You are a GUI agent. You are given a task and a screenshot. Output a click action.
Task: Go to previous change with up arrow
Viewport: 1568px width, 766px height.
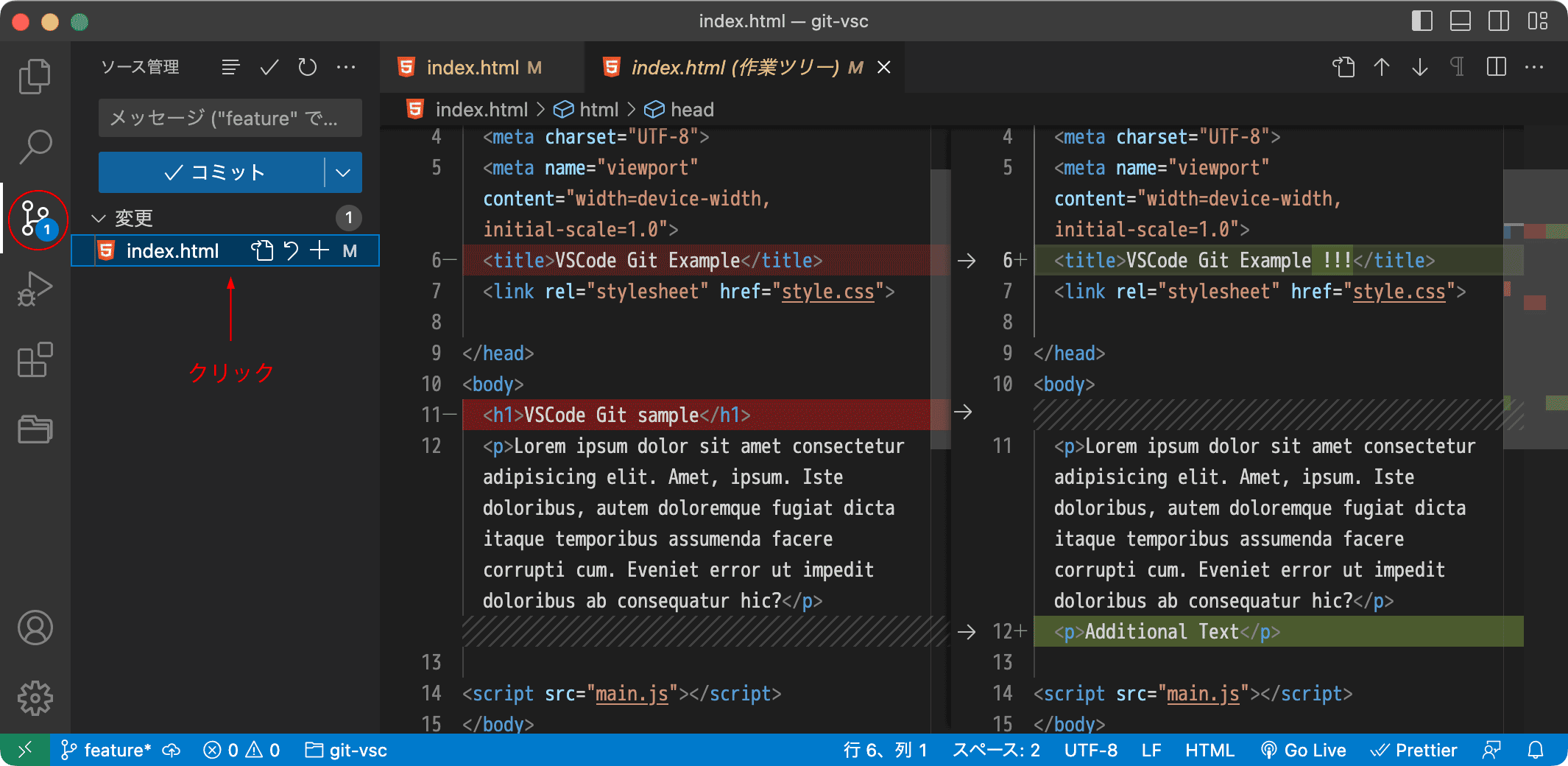(1382, 67)
